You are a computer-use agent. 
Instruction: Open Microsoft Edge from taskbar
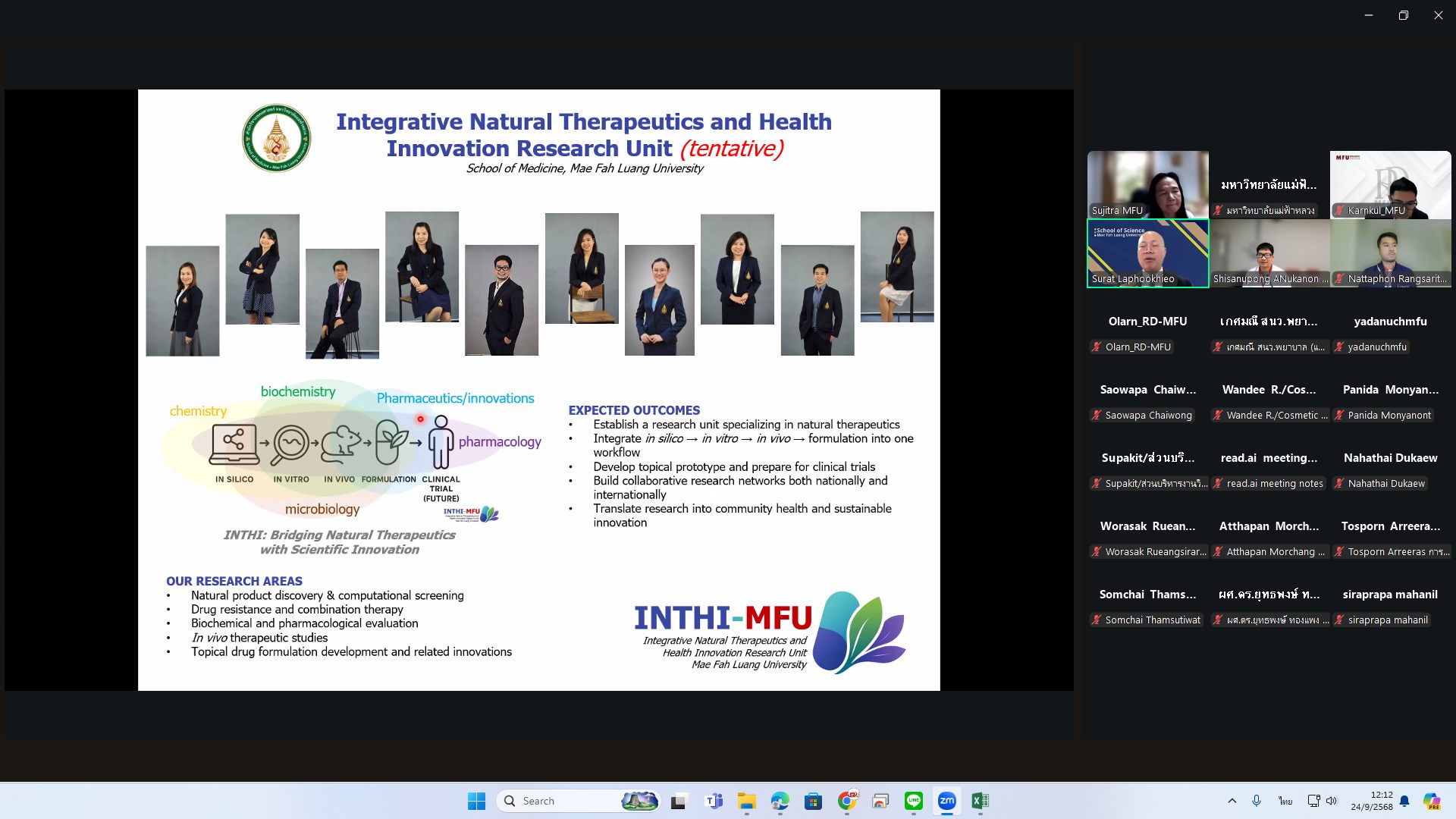[x=780, y=801]
